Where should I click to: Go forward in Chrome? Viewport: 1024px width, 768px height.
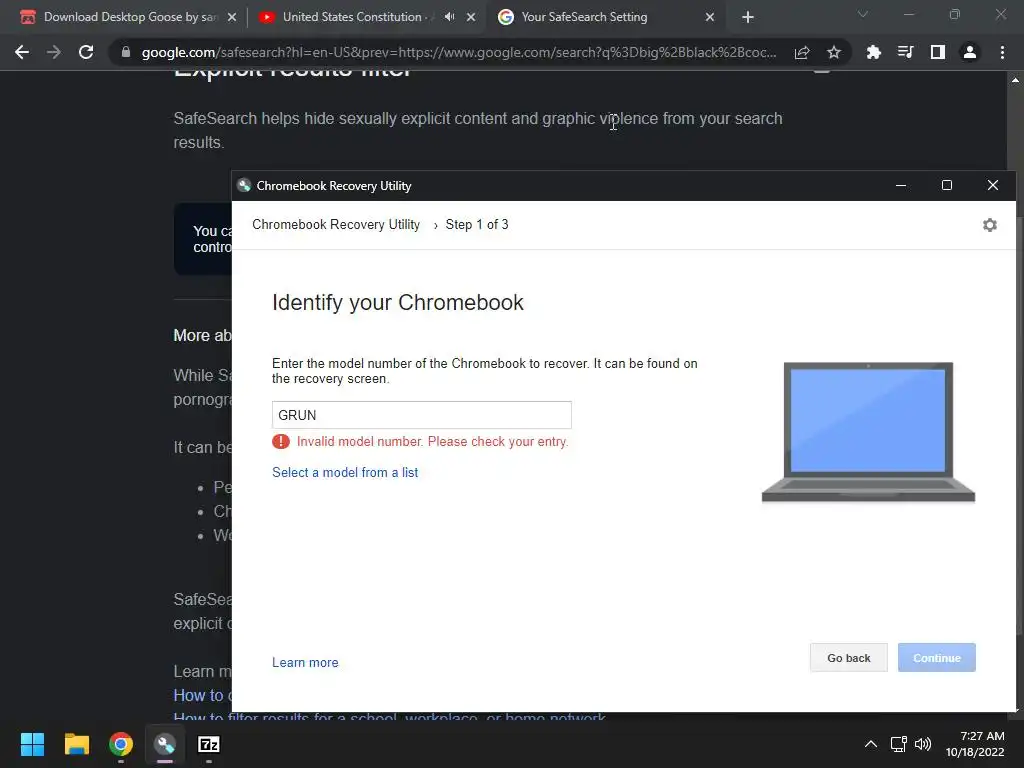click(54, 52)
